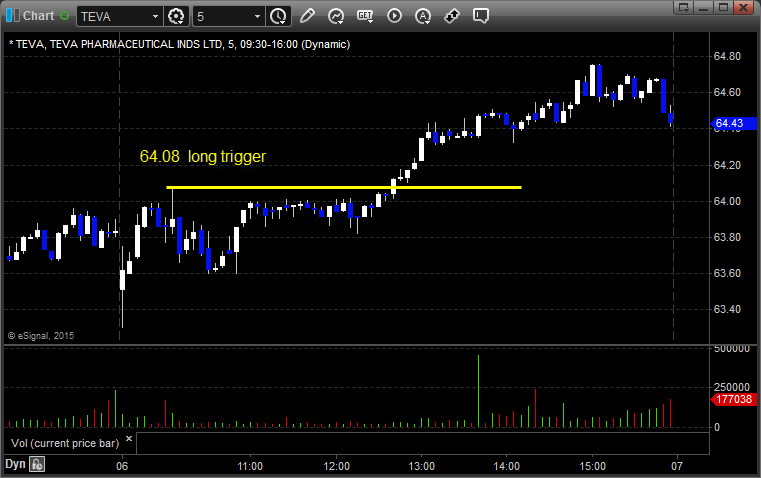Open the time template clock menu
Screen dimensions: 761x478
coord(279,16)
